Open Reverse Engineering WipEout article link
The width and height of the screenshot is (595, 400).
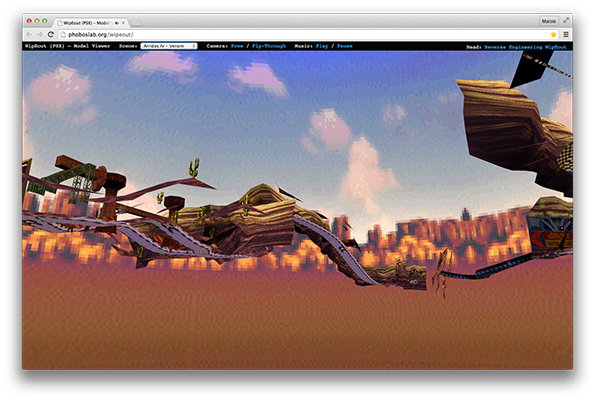tap(525, 47)
